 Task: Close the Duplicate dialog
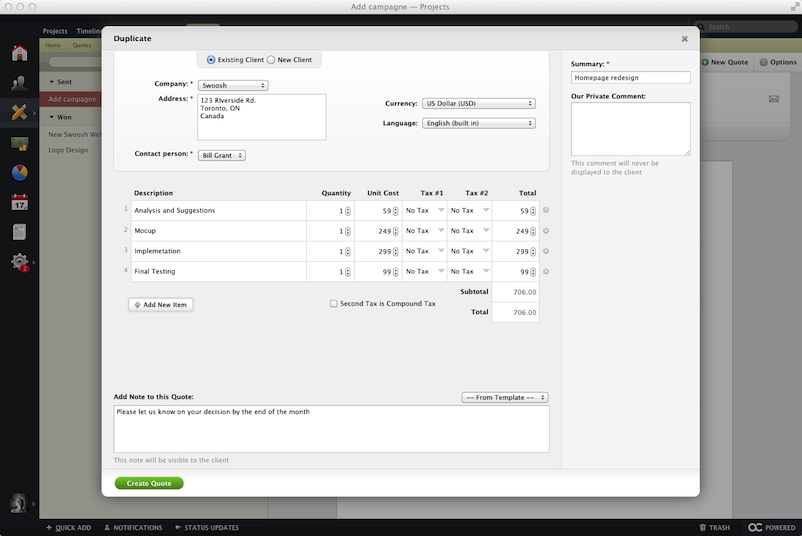(x=684, y=39)
